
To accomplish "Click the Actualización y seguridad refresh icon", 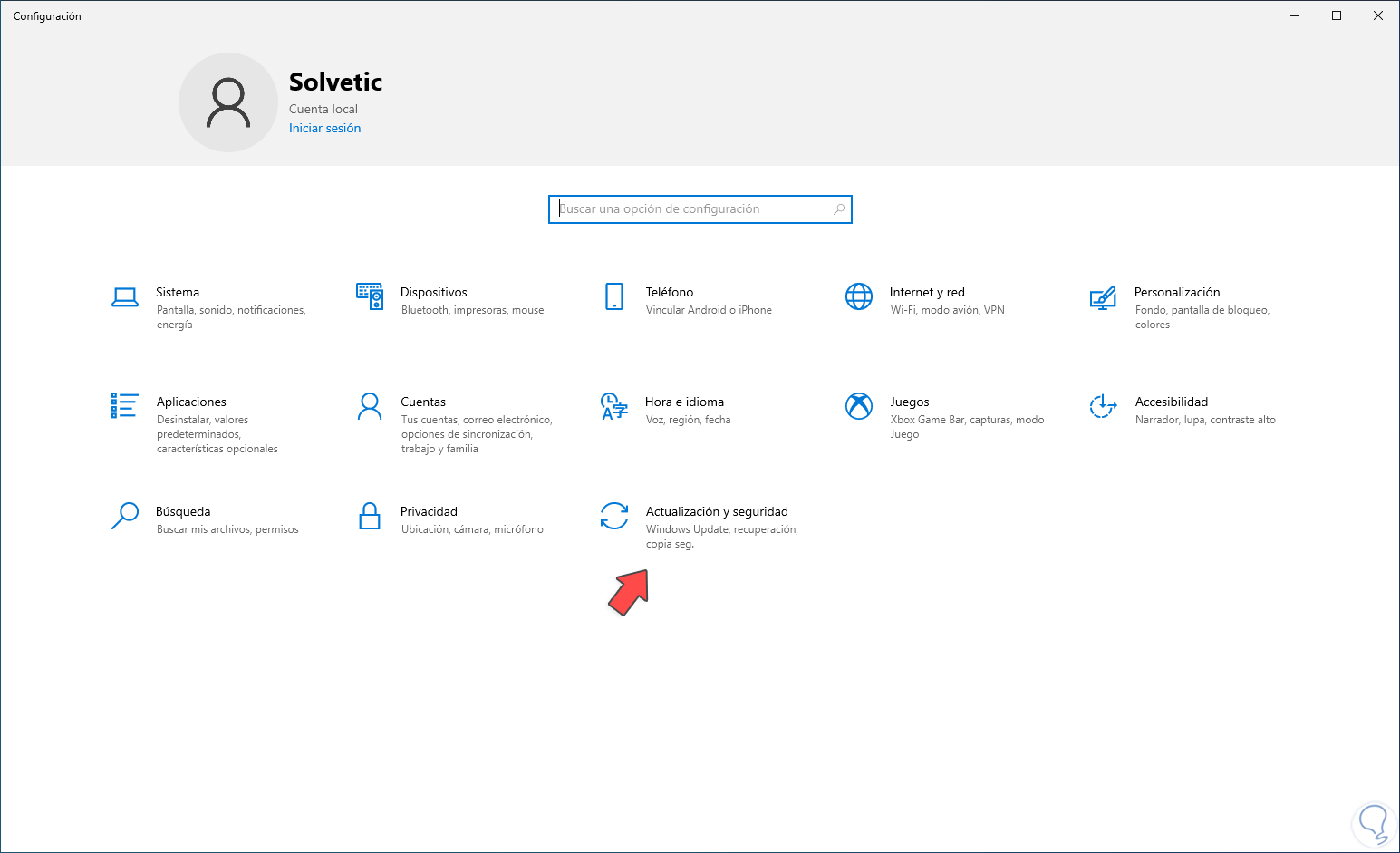I will point(614,516).
